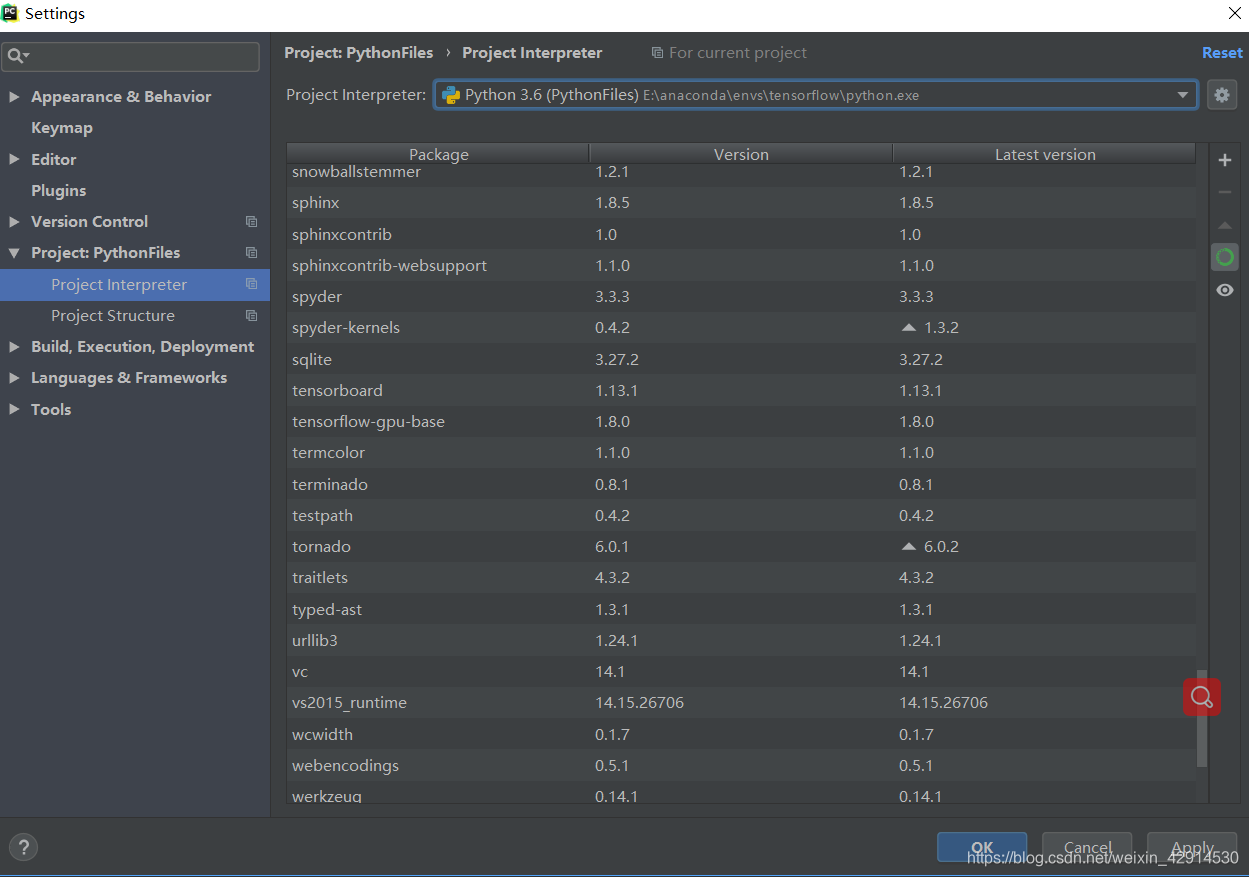Open the Project Interpreter dropdown

[x=1183, y=95]
